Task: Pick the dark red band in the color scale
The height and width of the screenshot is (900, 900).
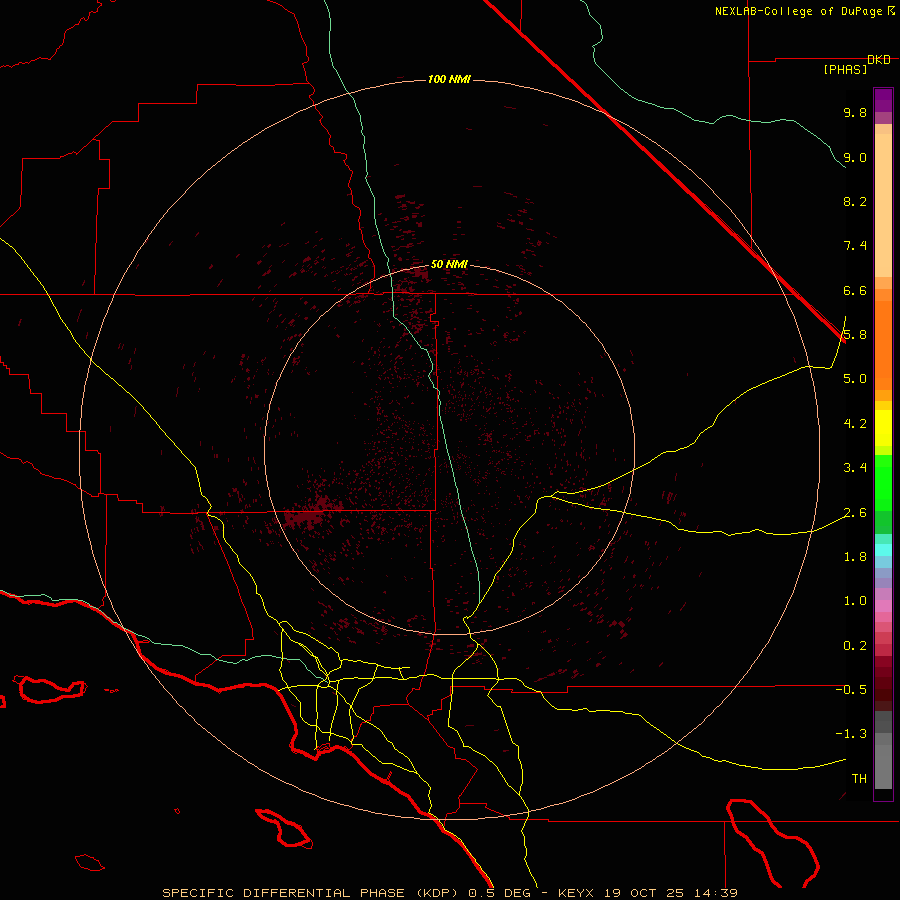Action: pos(883,683)
